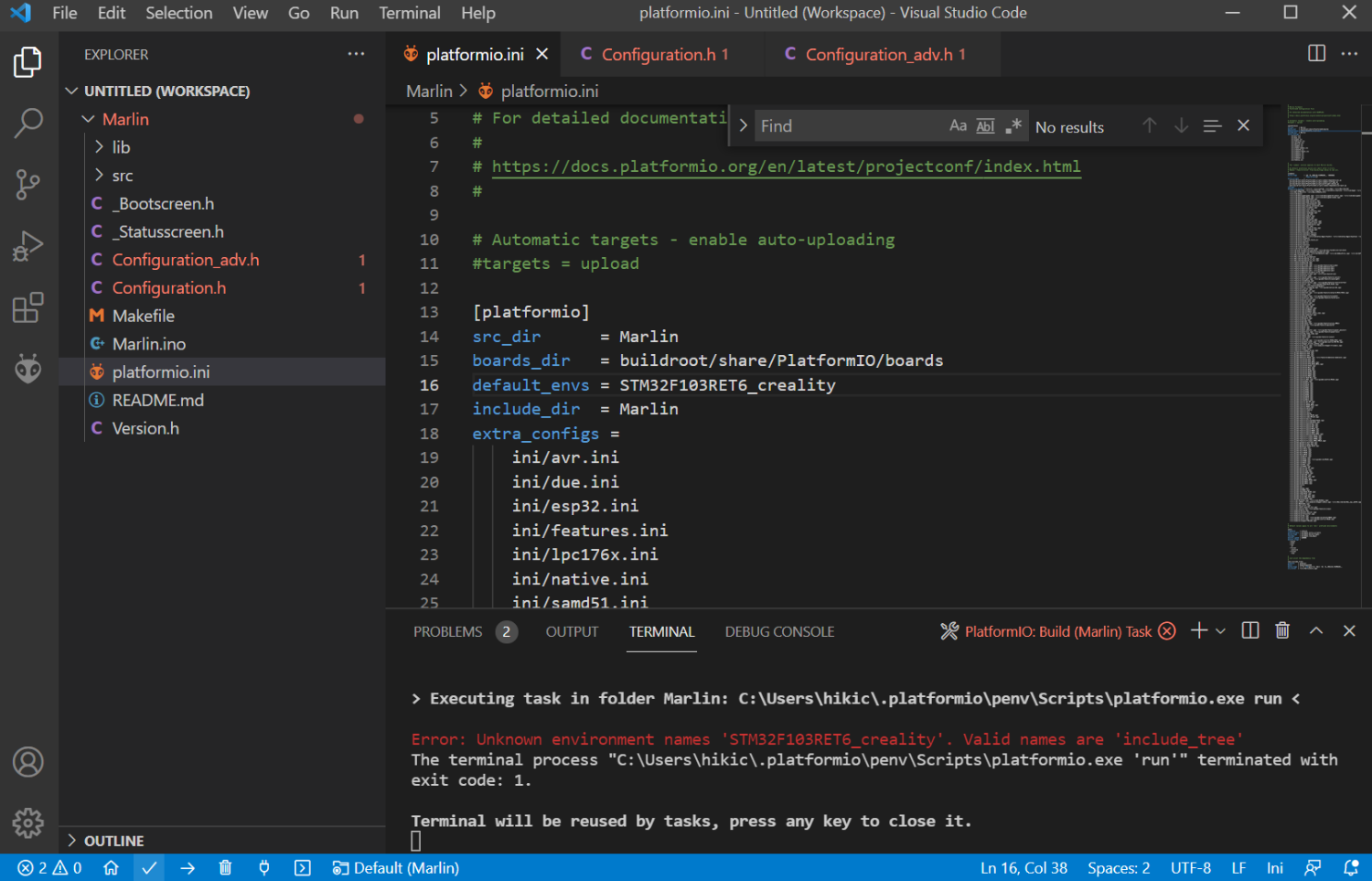Open the PlatformIO alien head icon
Screen dimensions: 1372x881
(27, 370)
